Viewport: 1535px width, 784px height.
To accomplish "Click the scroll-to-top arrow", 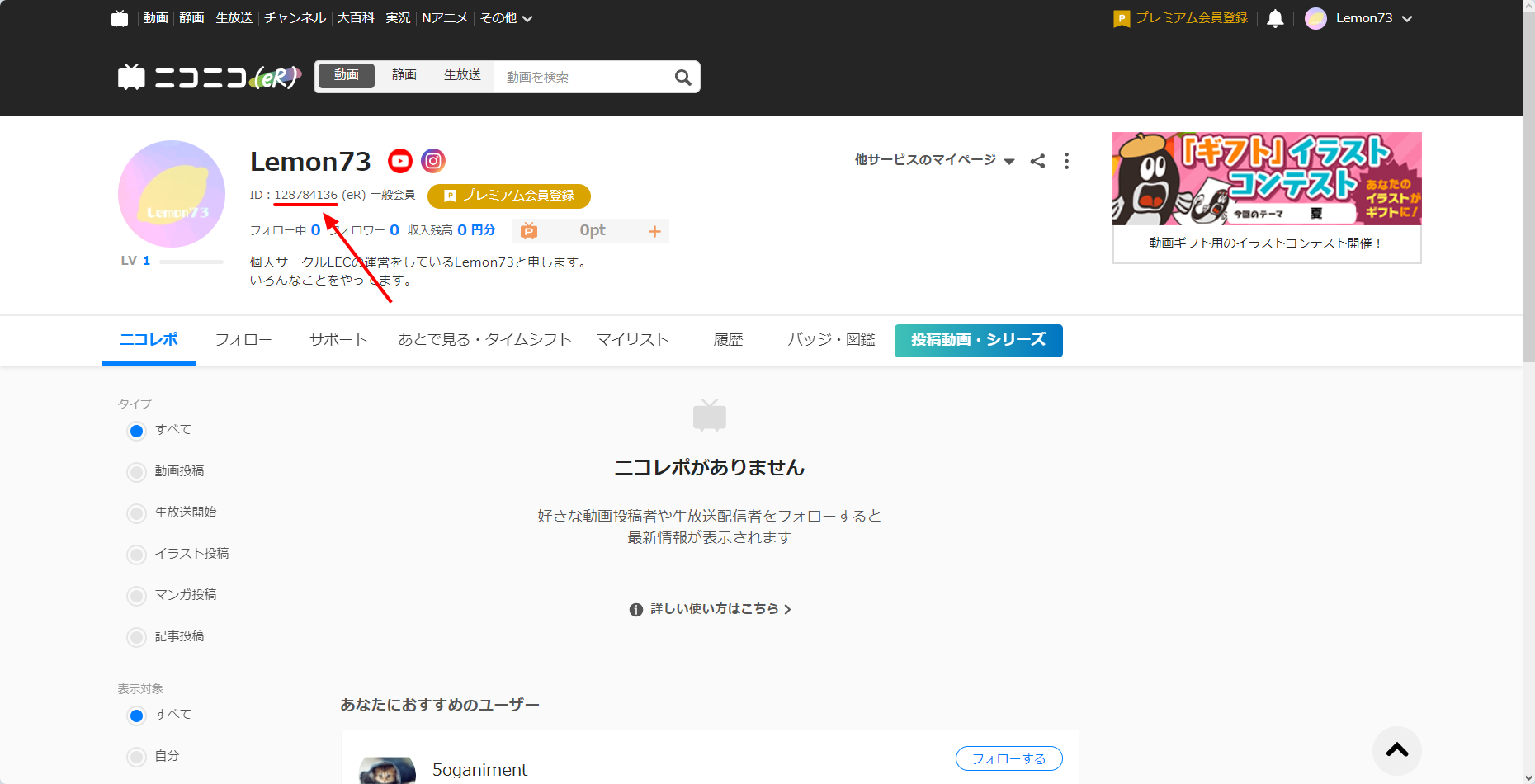I will pos(1396,750).
